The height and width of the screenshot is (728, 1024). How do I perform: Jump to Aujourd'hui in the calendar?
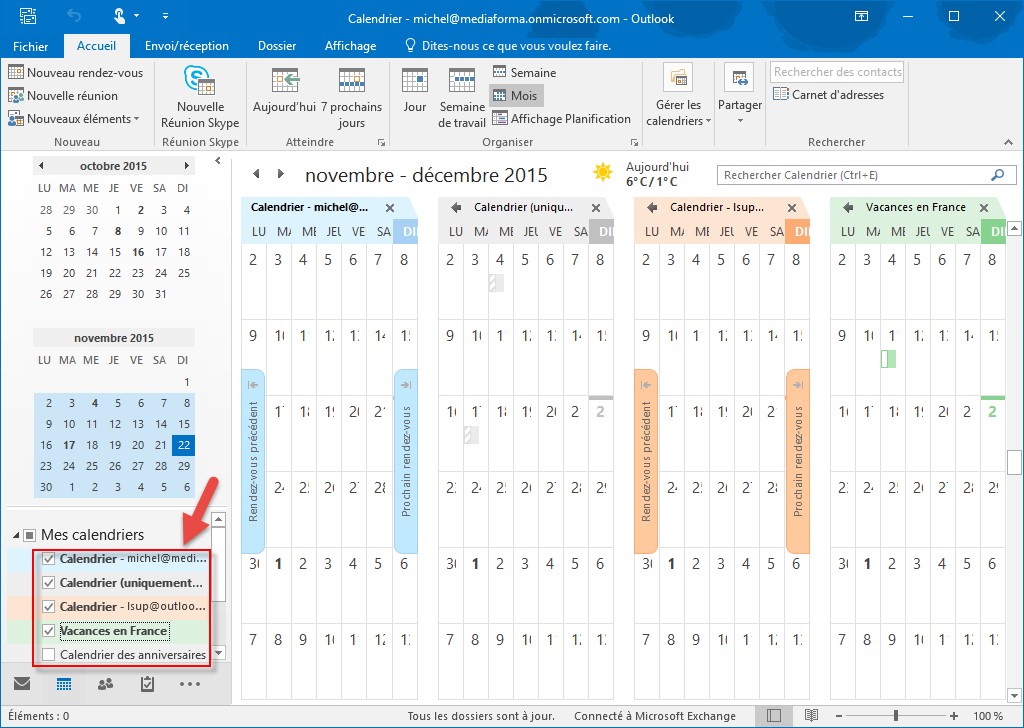click(x=284, y=97)
